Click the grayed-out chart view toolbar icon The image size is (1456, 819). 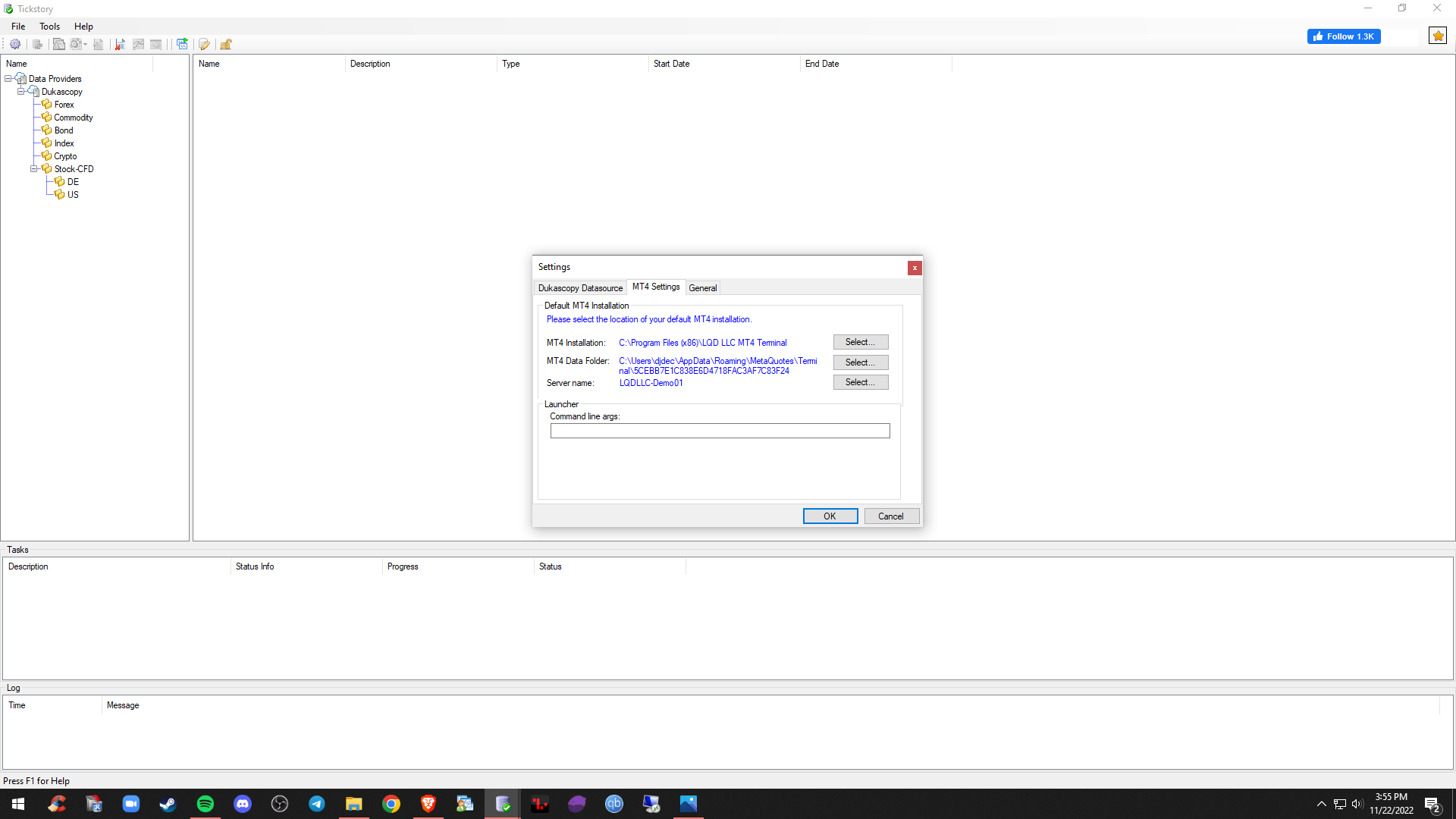coord(138,44)
